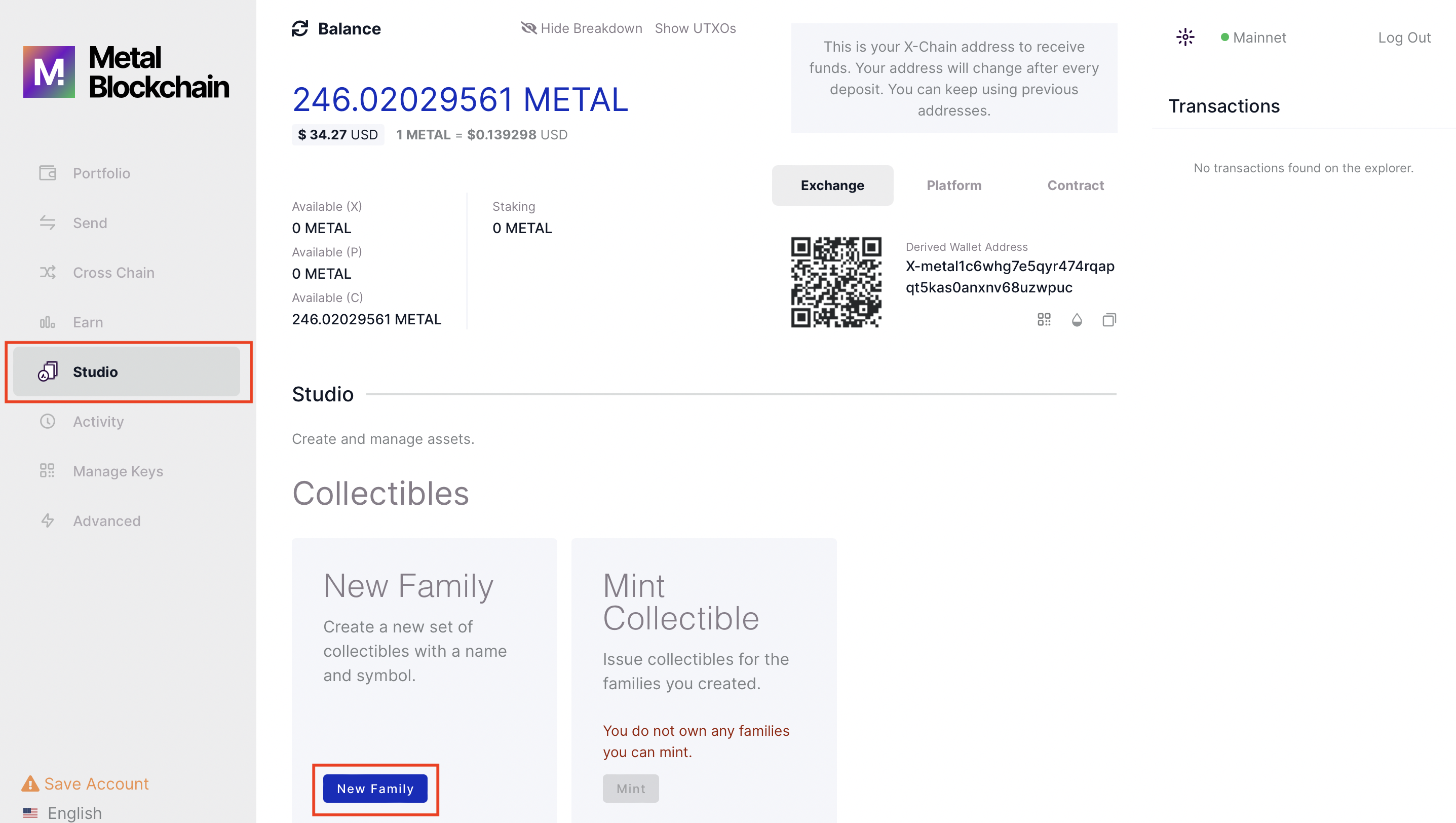Viewport: 1456px width, 823px height.
Task: Show UTXOs in balance
Action: click(695, 28)
